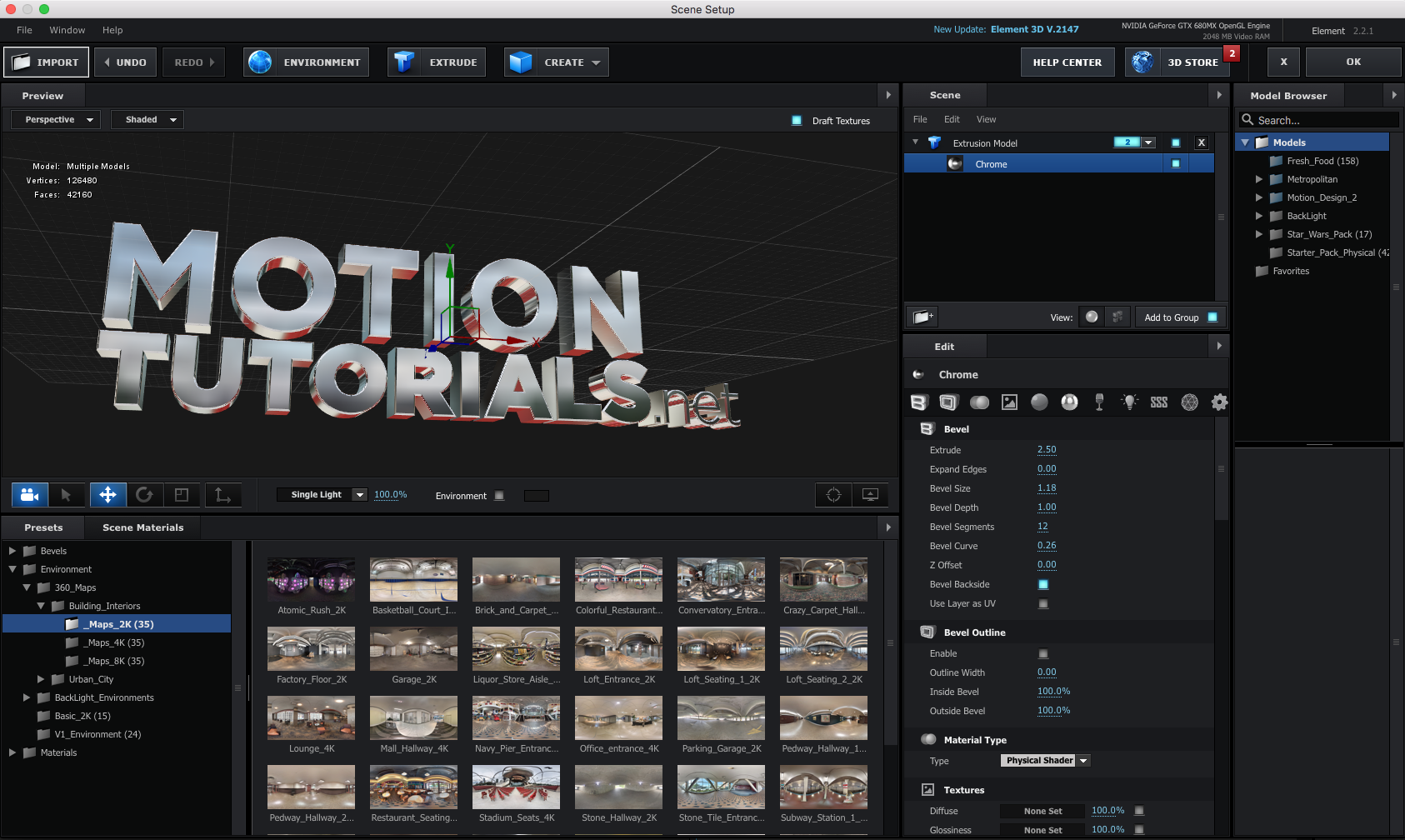Open the Shaded display mode dropdown
1405x840 pixels.
pyautogui.click(x=147, y=120)
